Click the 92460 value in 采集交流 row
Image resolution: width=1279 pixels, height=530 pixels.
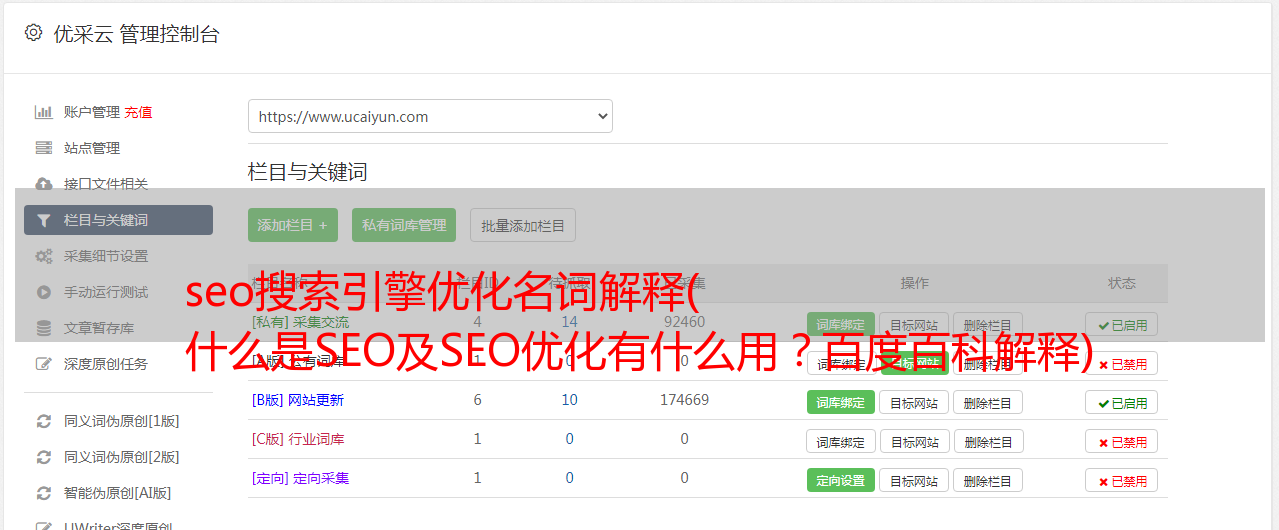click(684, 322)
